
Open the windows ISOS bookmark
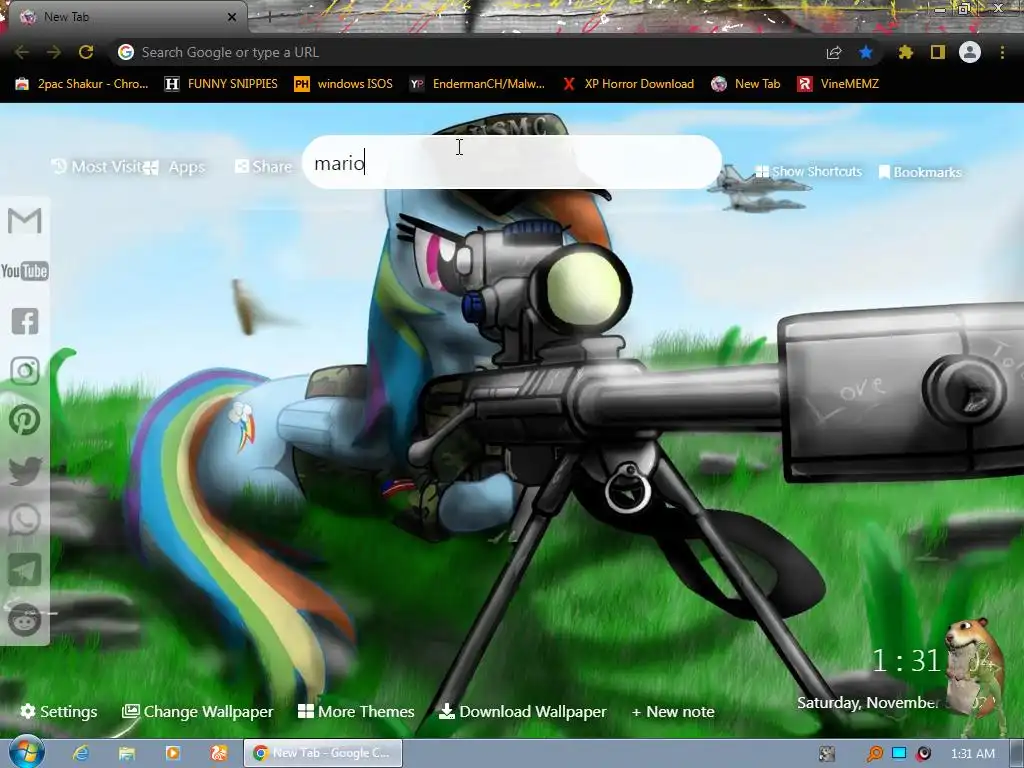click(x=344, y=84)
